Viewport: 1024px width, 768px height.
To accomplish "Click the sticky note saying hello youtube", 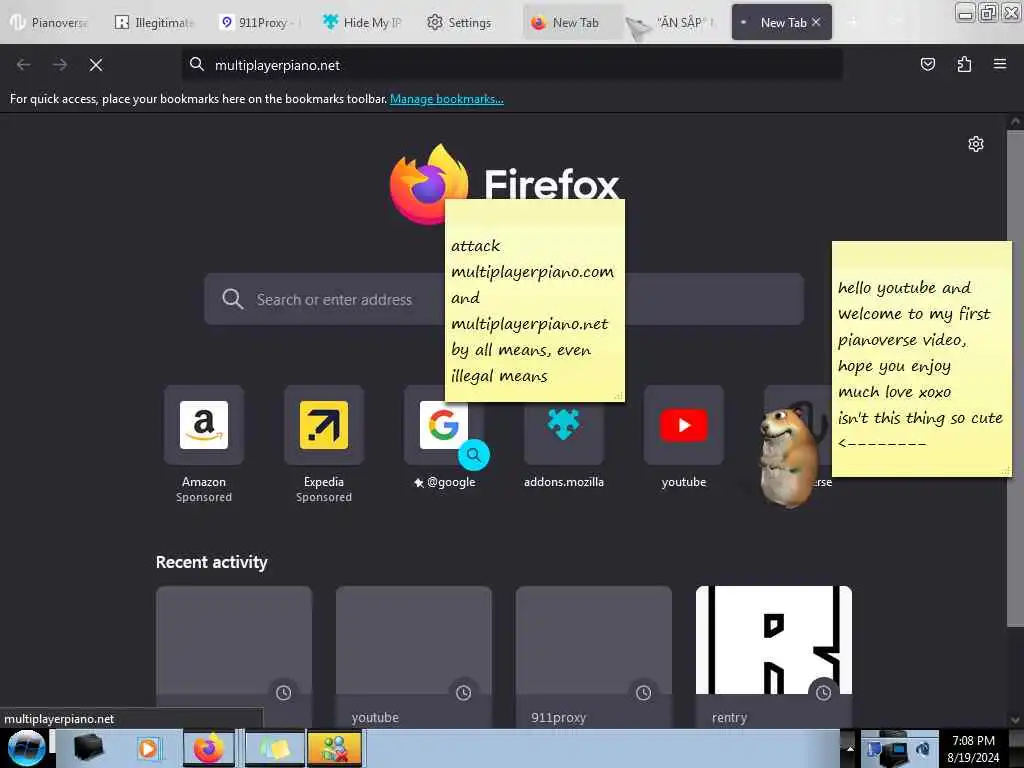I will pyautogui.click(x=921, y=359).
